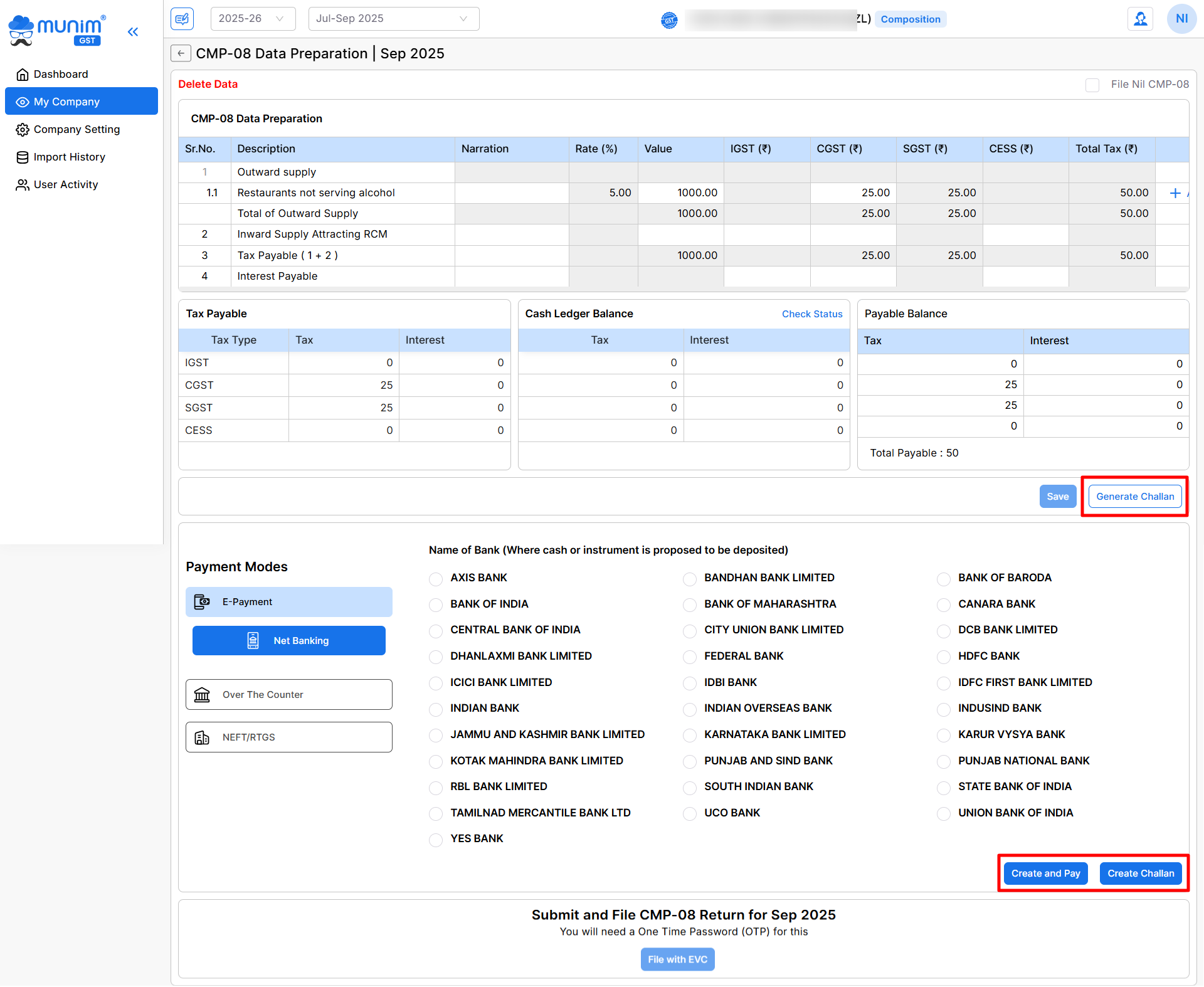The width and height of the screenshot is (1204, 987).
Task: Choose STATE BANK OF INDIA option
Action: click(944, 787)
